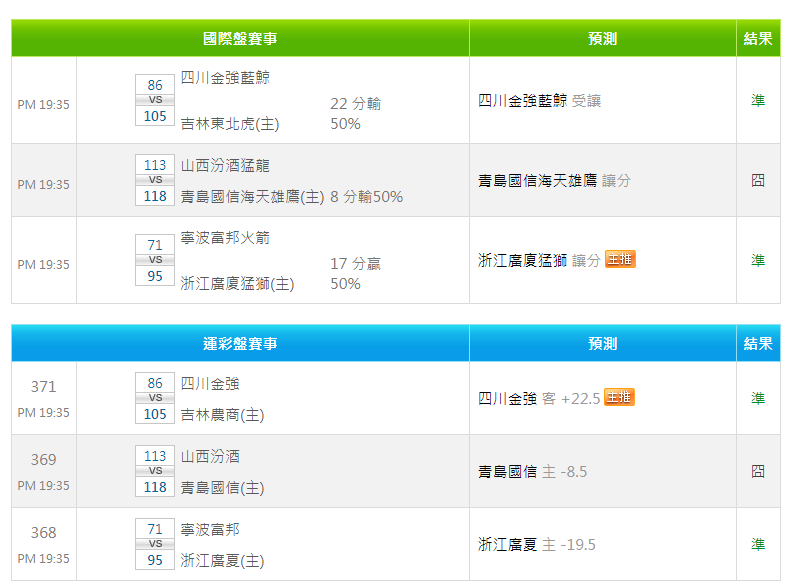The image size is (794, 588).
Task: Click the score 105 next to 吉林東北虎(主)
Action: pos(155,116)
